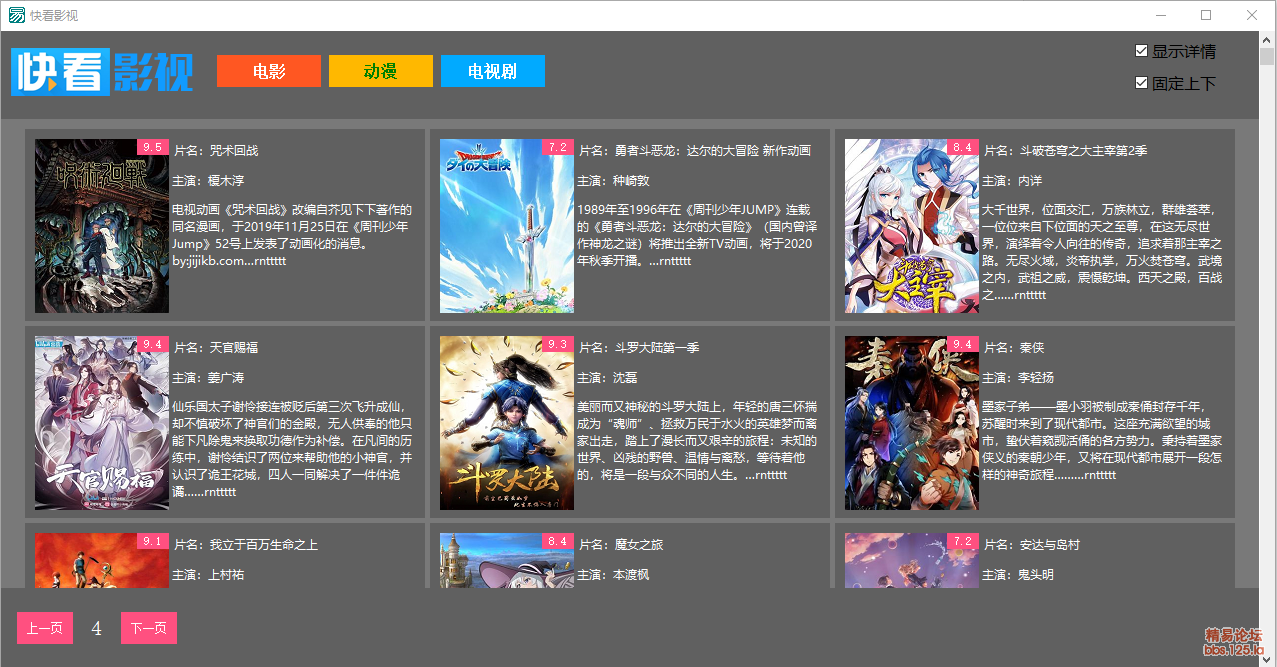Image resolution: width=1277 pixels, height=667 pixels.
Task: Click the title text 片名：安达与岛村
Action: pyautogui.click(x=1032, y=545)
